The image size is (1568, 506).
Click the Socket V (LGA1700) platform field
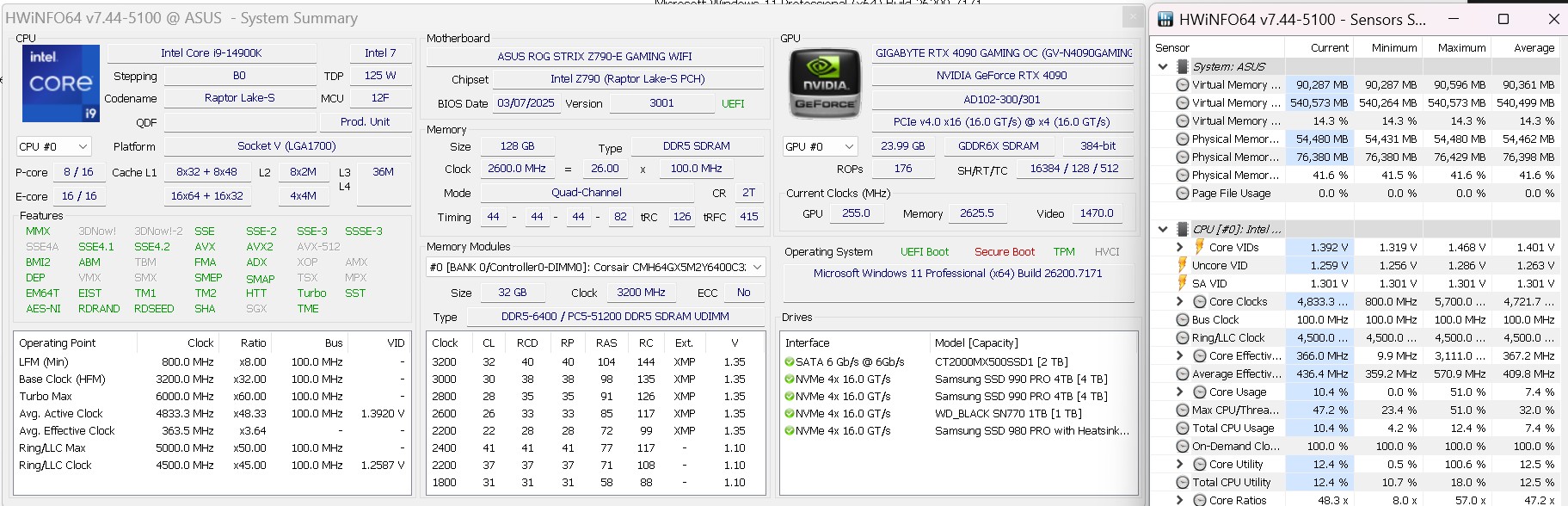[x=286, y=146]
